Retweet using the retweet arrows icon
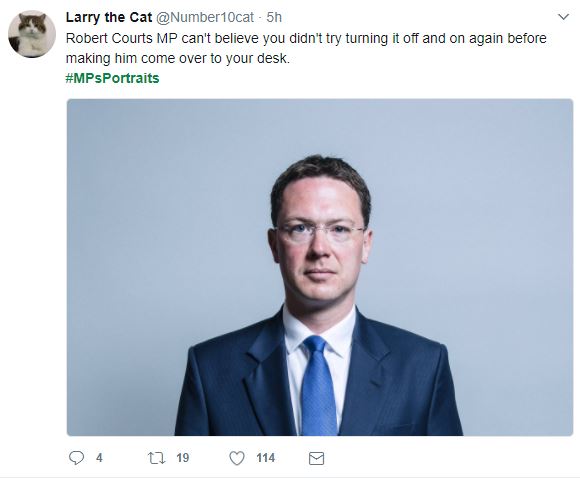Image resolution: width=580 pixels, height=480 pixels. click(x=156, y=458)
